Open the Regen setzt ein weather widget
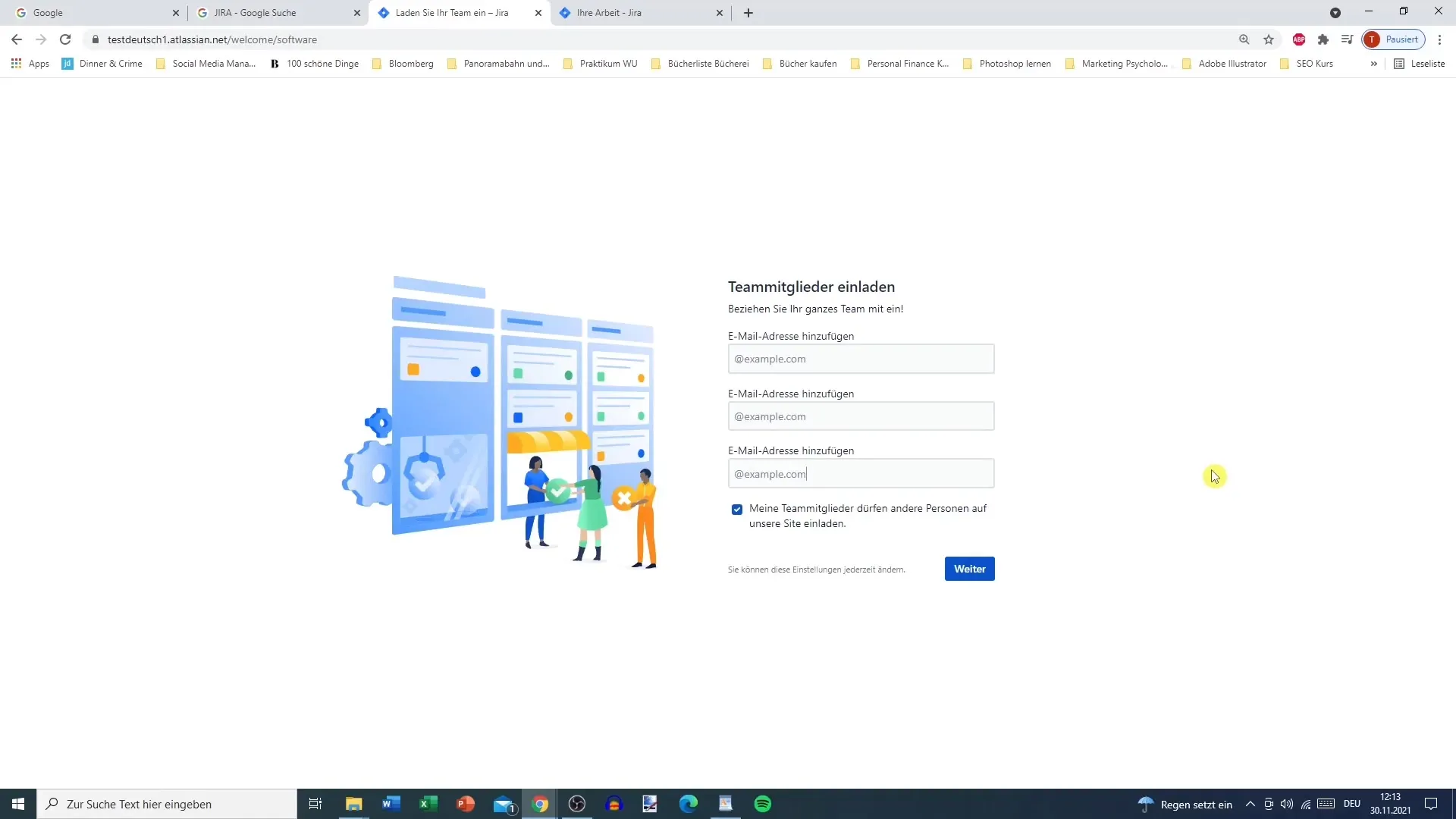The width and height of the screenshot is (1456, 819). point(1185,804)
